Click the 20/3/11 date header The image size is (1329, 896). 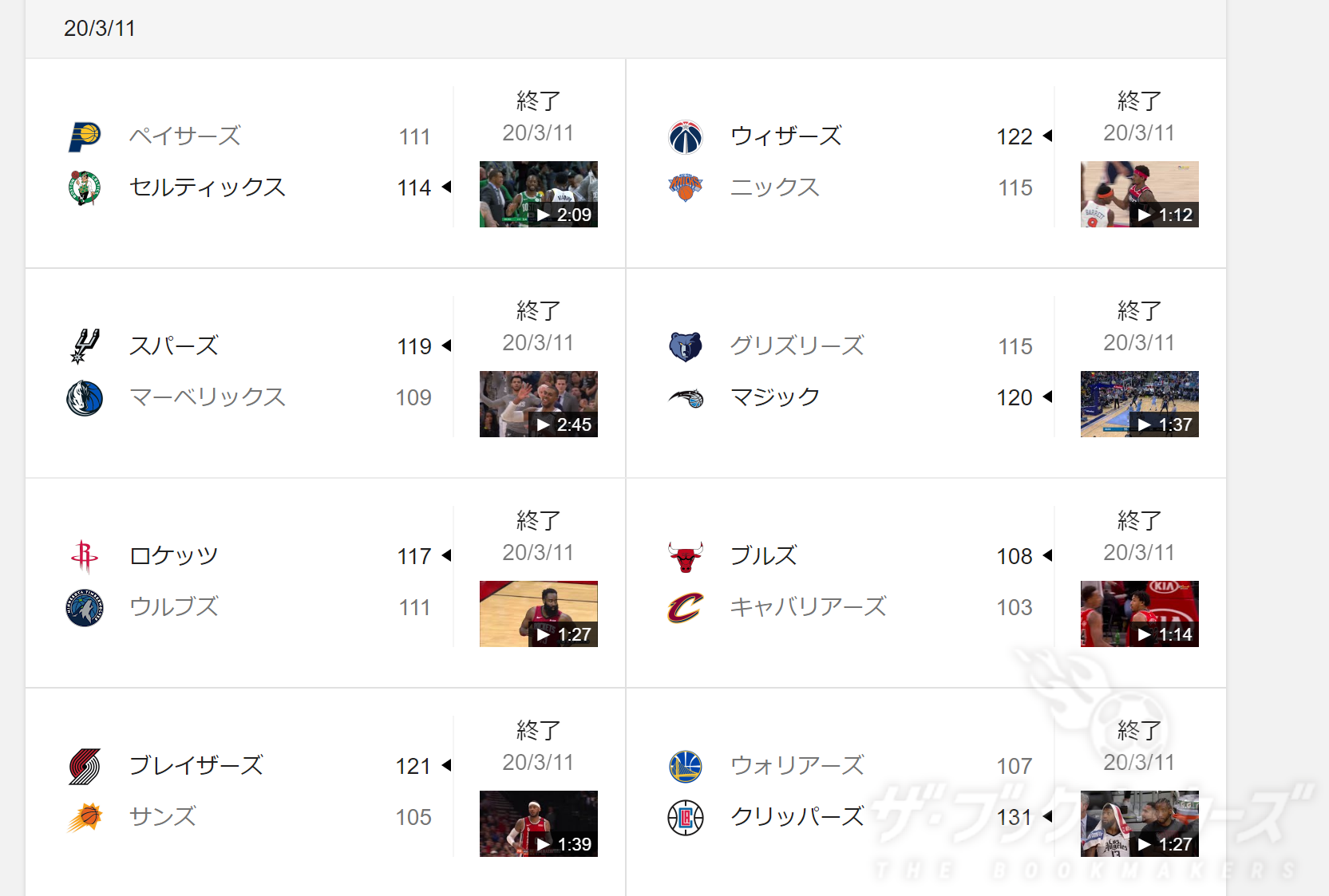click(100, 29)
